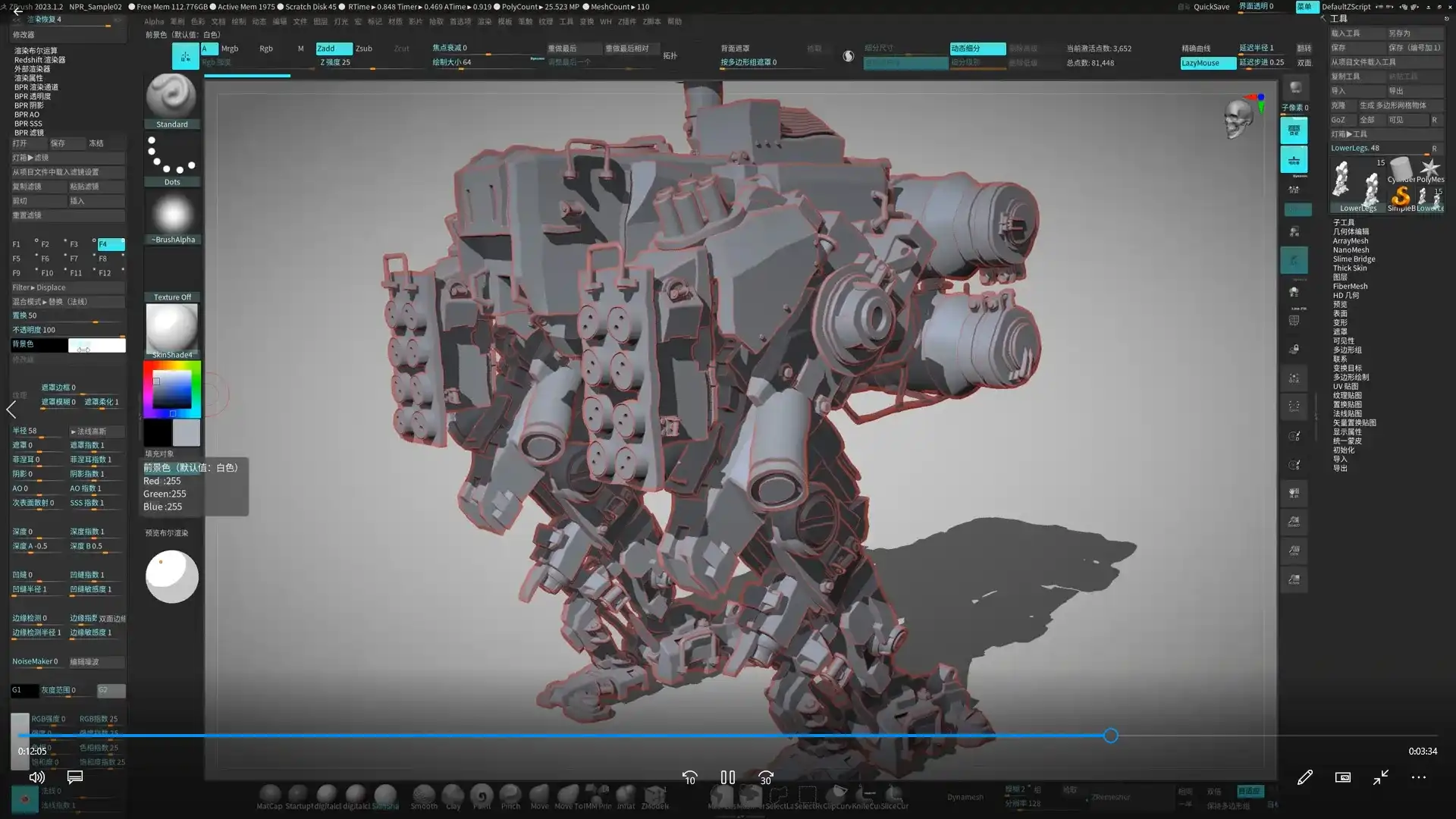Viewport: 1456px width, 819px height.
Task: Select the Smooth brush on the bottom shelf
Action: click(424, 795)
